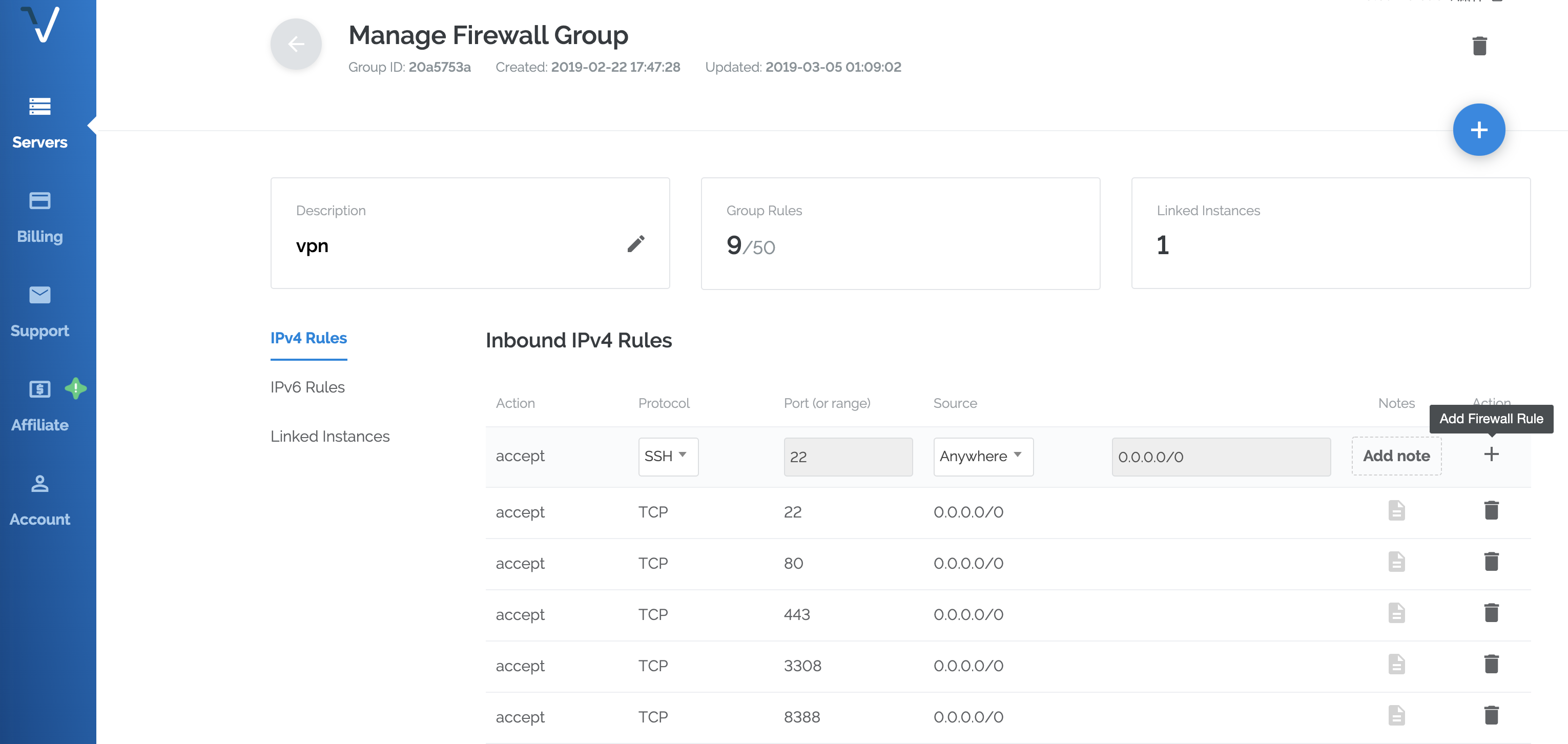The image size is (1568, 744).
Task: Click the source field showing 0.0.0.0/0
Action: point(1221,457)
